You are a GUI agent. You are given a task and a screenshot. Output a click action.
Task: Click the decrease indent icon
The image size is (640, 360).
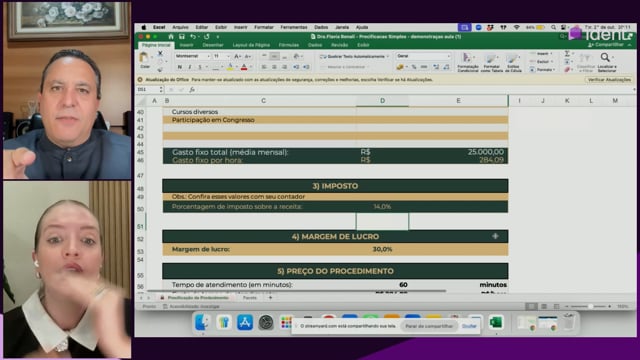[296, 67]
